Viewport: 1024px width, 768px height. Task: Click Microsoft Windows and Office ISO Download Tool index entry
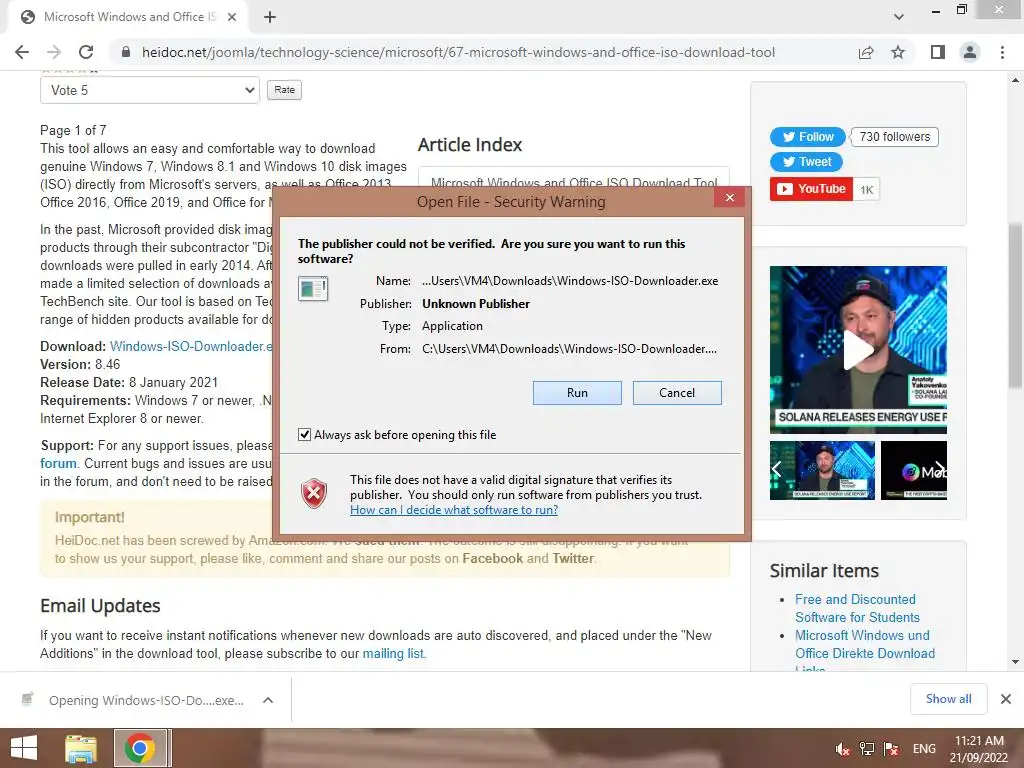coord(573,182)
